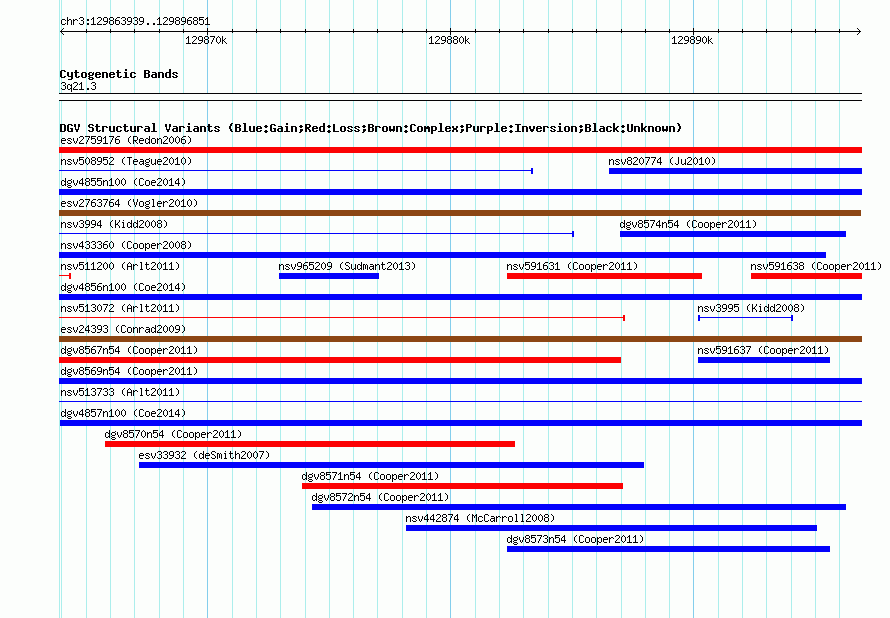This screenshot has height=618, width=890.
Task: Click the esv33932 (deSmith2007) label
Action: point(204,455)
